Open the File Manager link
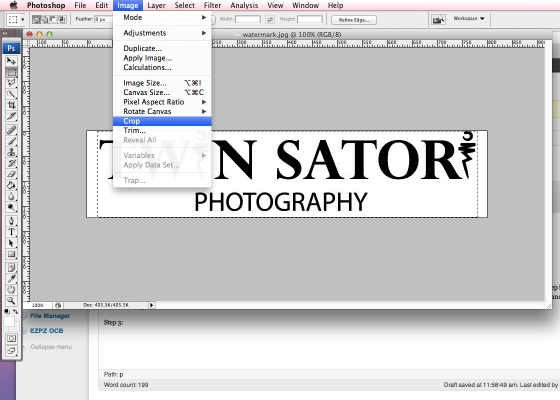Viewport: 560px width, 400px height. tap(50, 316)
